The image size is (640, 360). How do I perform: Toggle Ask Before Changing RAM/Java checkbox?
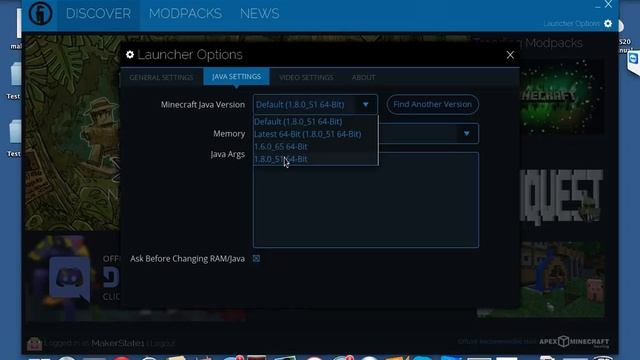click(x=256, y=259)
